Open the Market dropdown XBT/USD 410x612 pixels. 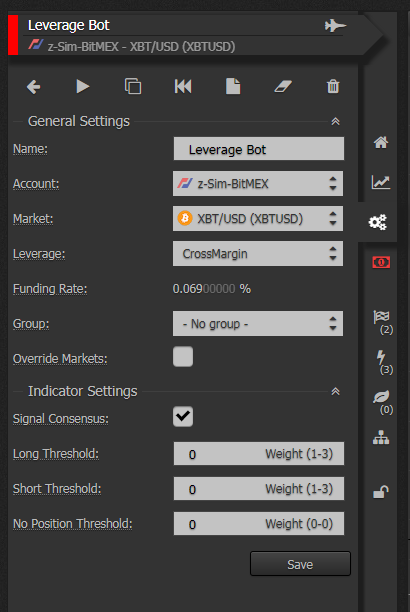pos(258,219)
